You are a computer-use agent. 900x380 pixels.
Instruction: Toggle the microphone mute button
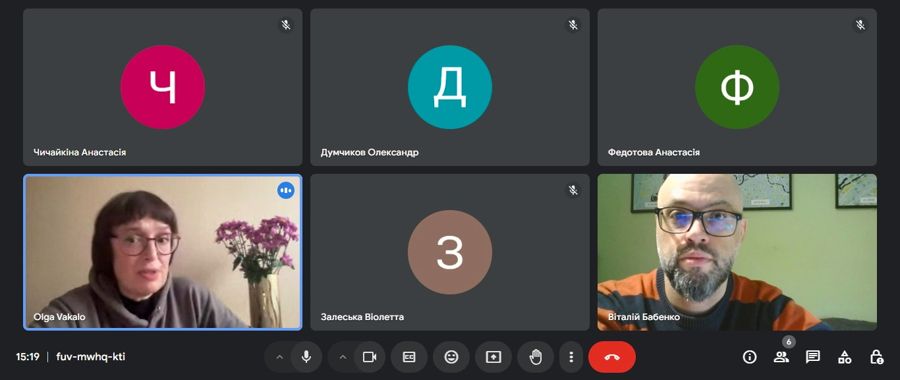click(306, 357)
